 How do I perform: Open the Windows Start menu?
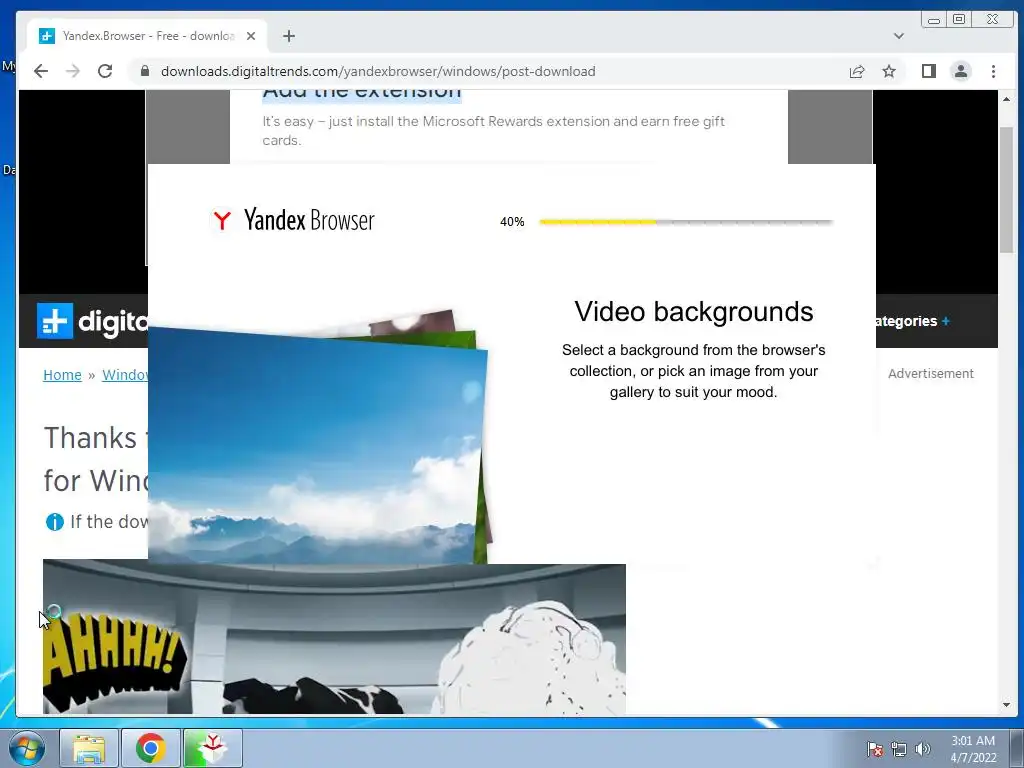[27, 748]
